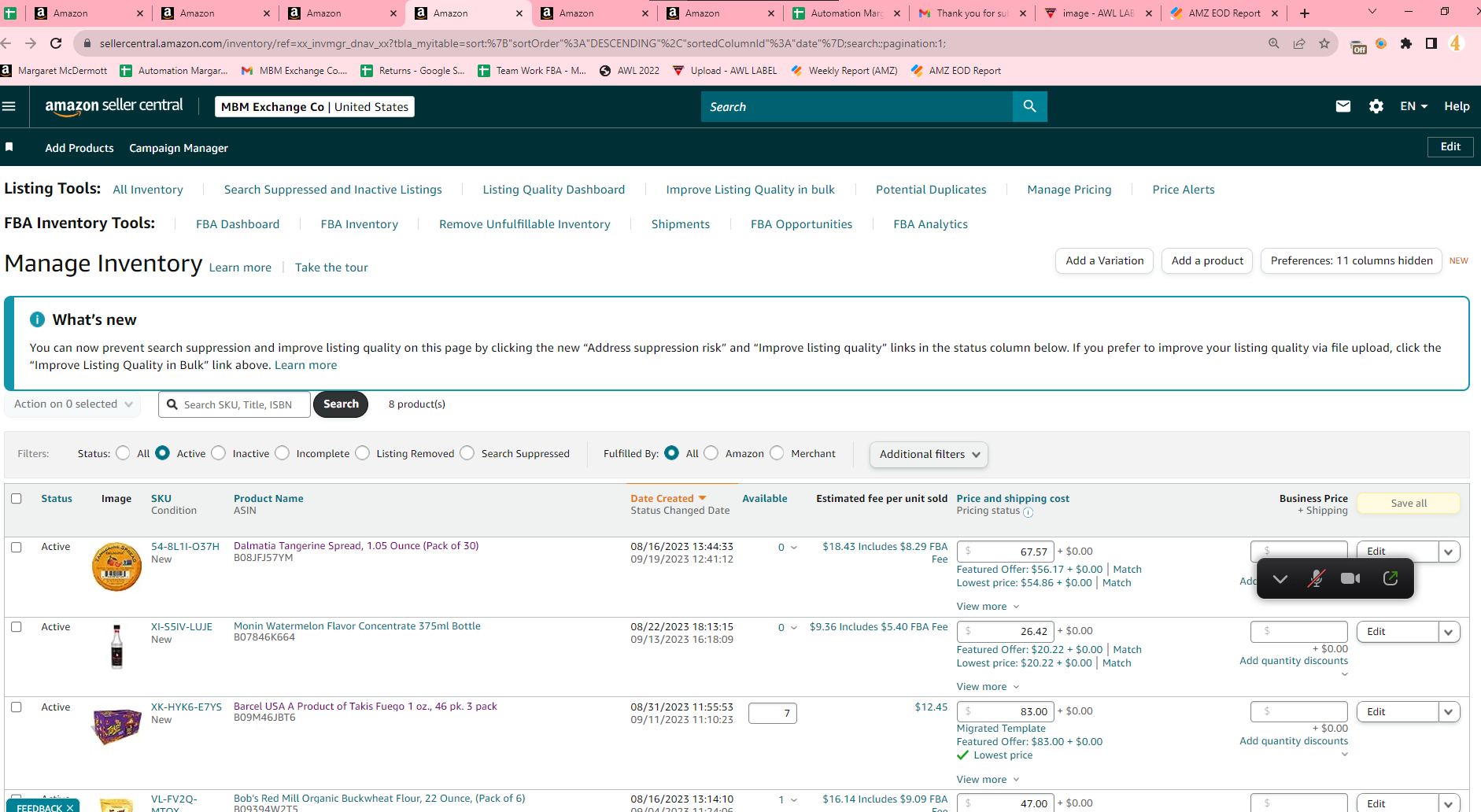Select the Listing Removed status radio button
Image resolution: width=1481 pixels, height=812 pixels.
tap(363, 453)
